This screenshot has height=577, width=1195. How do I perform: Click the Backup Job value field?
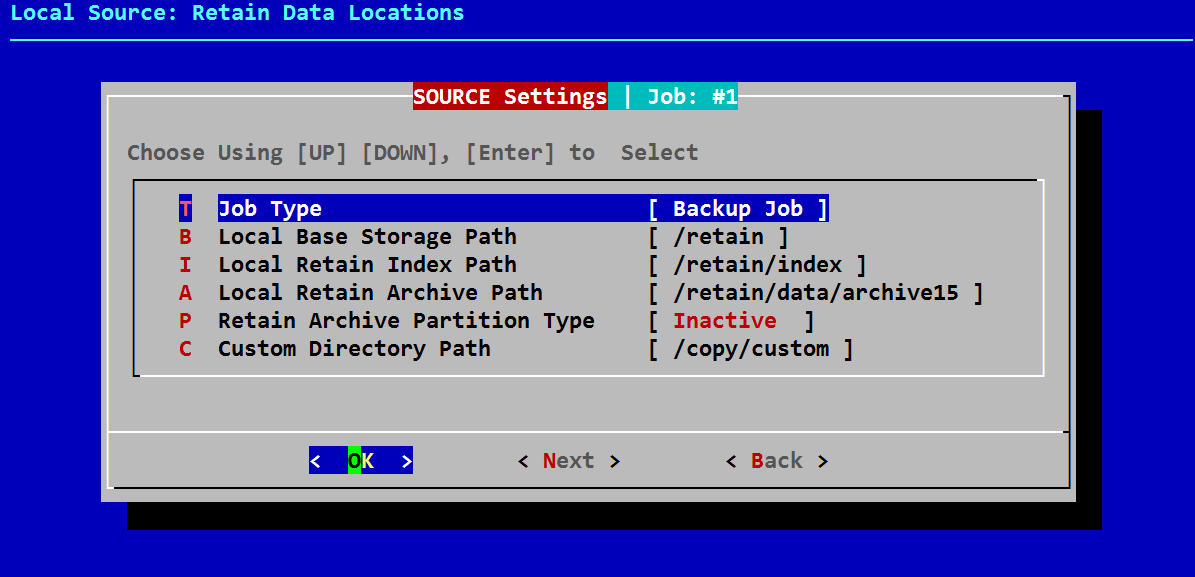coord(738,209)
